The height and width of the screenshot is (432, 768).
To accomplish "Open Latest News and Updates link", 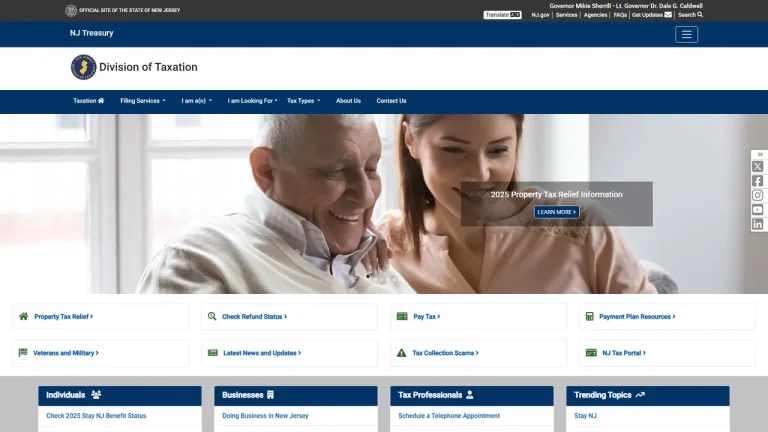I will pos(262,353).
